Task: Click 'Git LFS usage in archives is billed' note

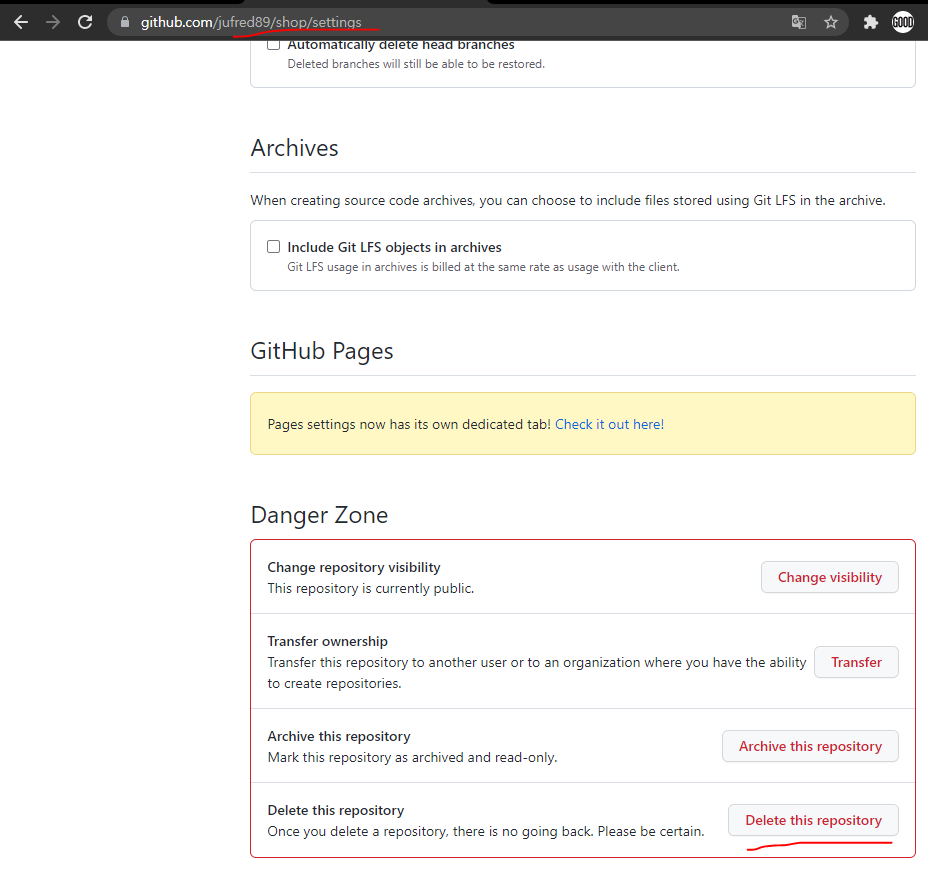Action: [x=484, y=267]
